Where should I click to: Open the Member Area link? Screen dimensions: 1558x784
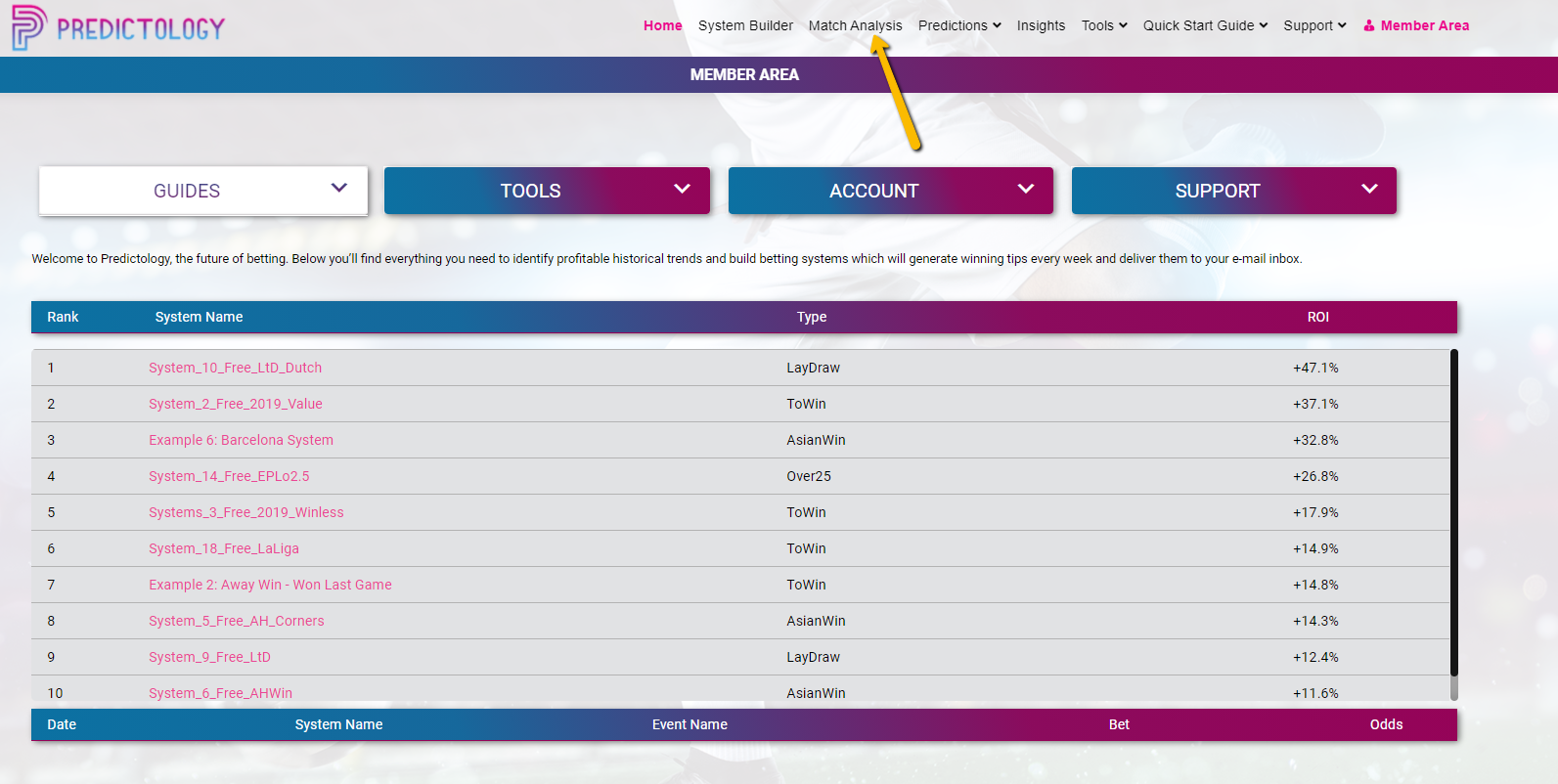click(1424, 25)
